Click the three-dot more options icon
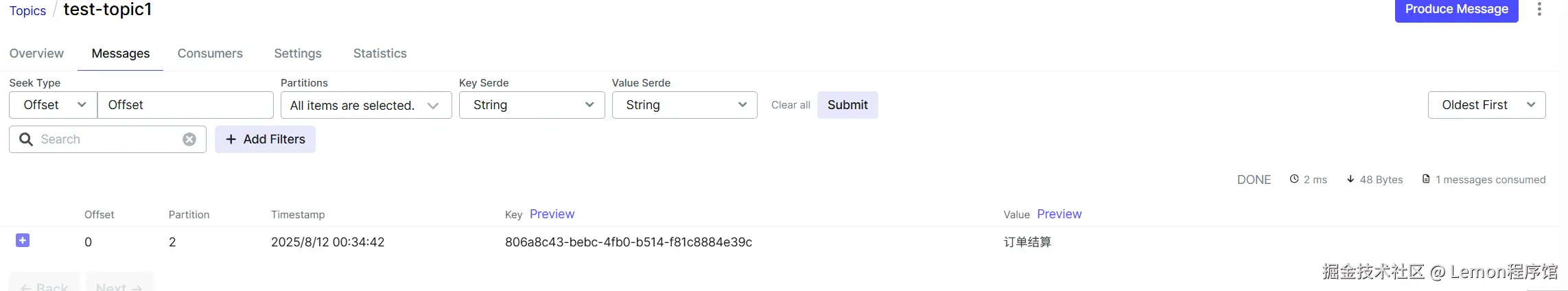 pyautogui.click(x=1539, y=9)
